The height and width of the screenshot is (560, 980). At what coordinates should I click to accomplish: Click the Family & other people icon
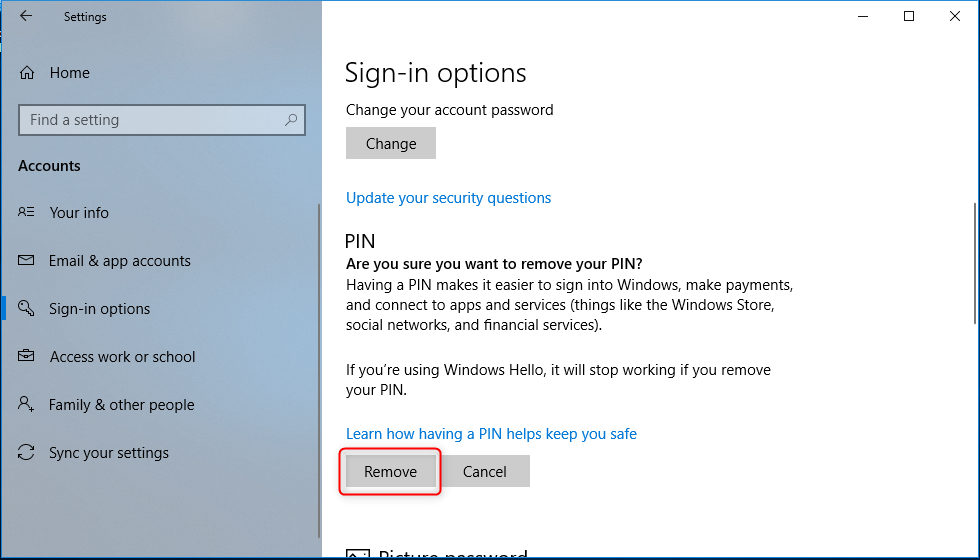(x=27, y=405)
